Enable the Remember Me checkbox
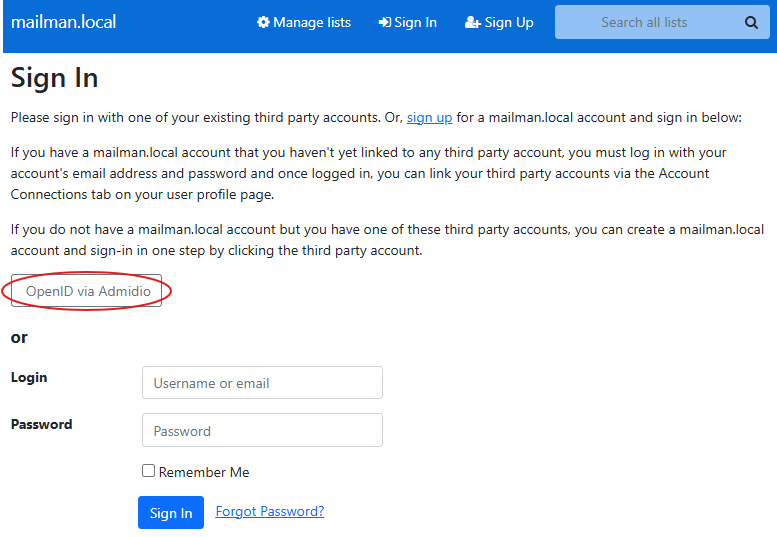 (x=148, y=471)
